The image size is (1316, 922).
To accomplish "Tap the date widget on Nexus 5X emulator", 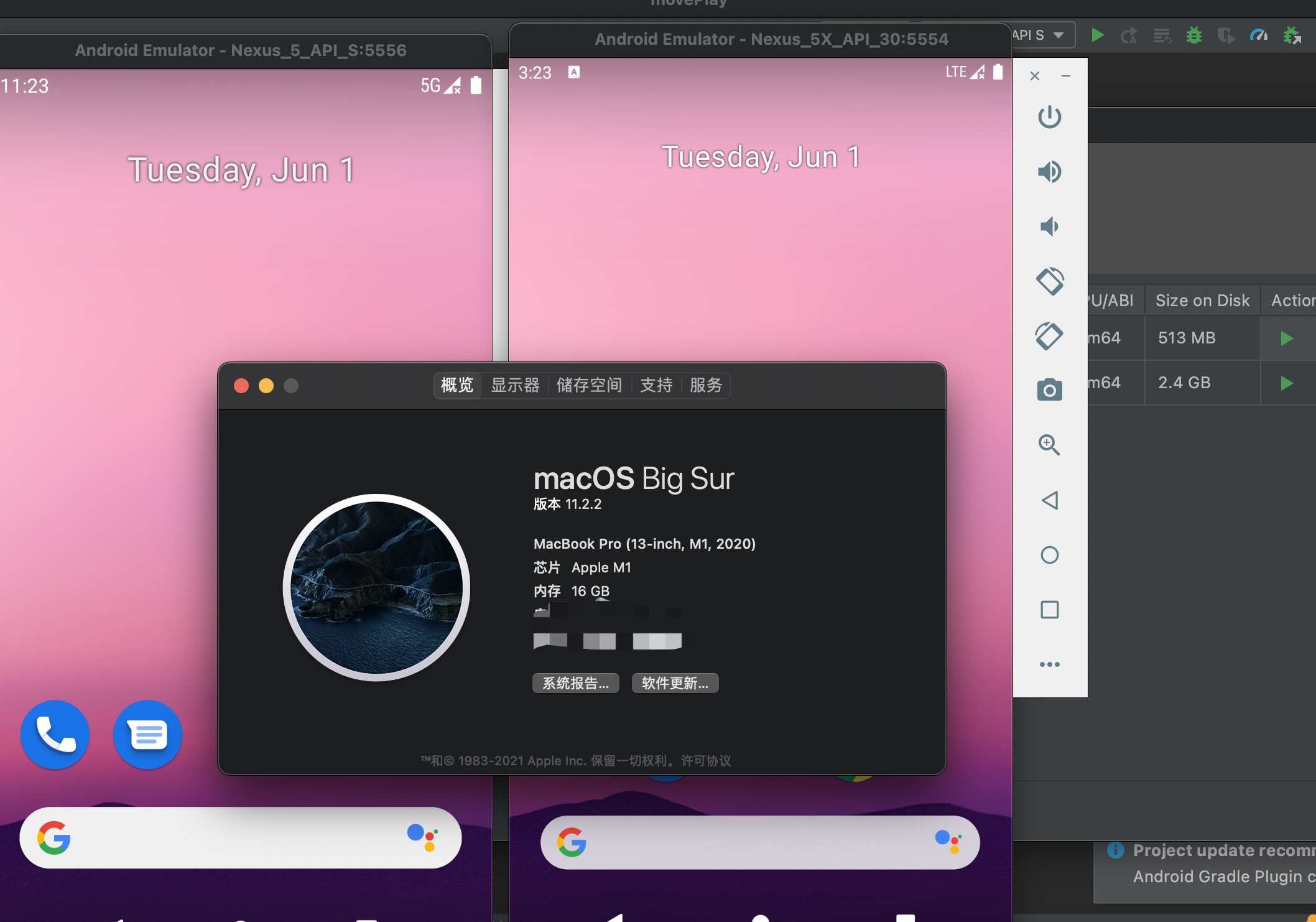I will click(x=761, y=156).
